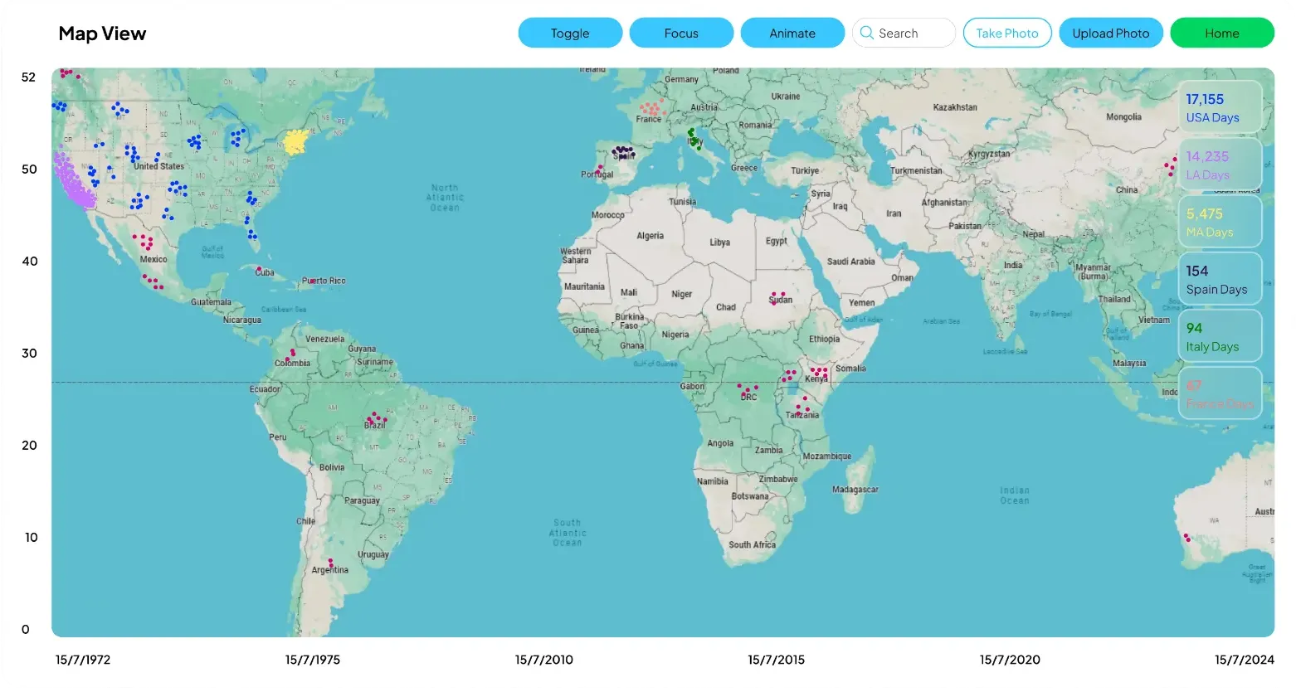Click the marker in Portugal
Image resolution: width=1298 pixels, height=688 pixels.
600,168
